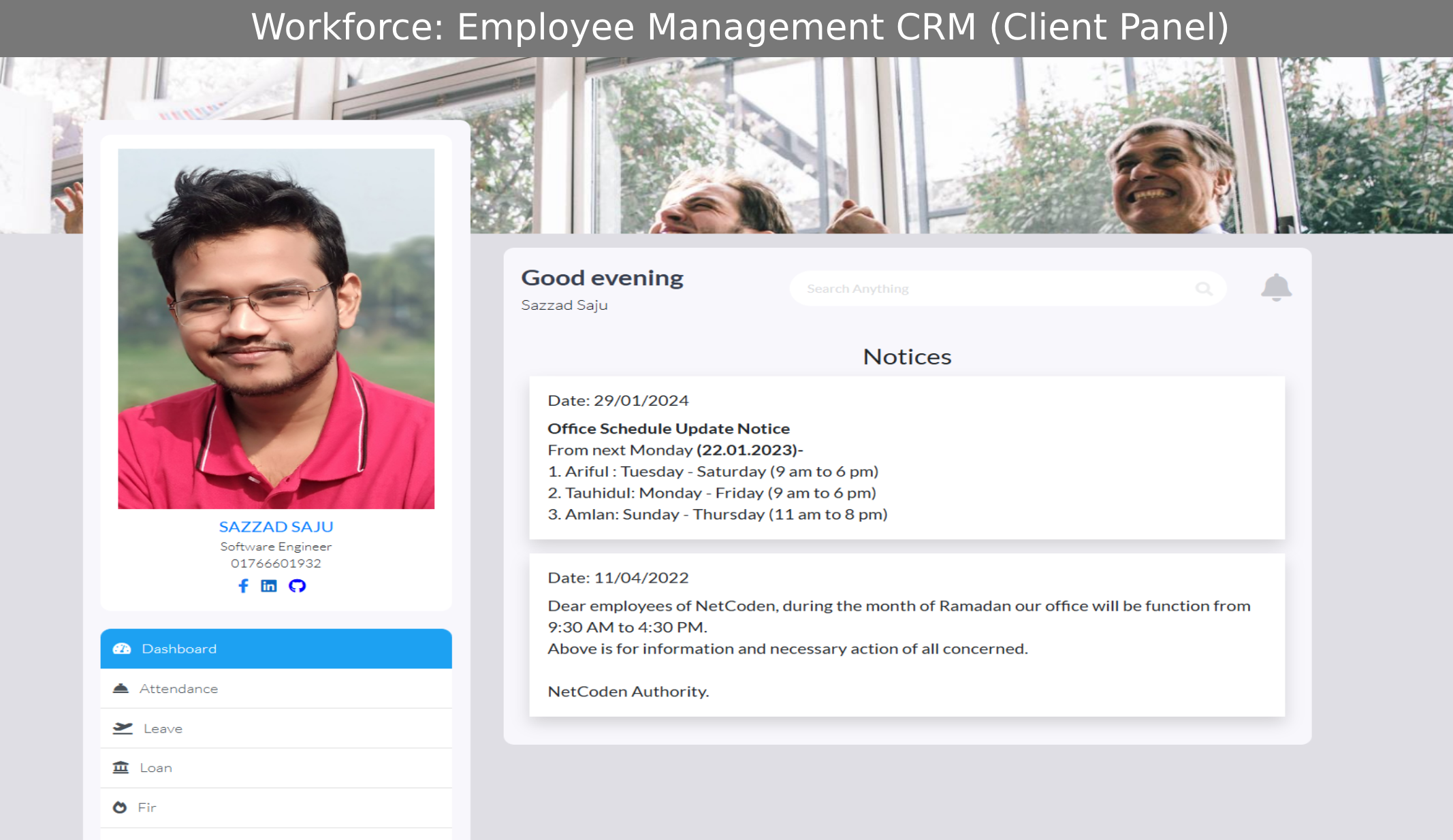Click the Attendance bell icon

(121, 689)
